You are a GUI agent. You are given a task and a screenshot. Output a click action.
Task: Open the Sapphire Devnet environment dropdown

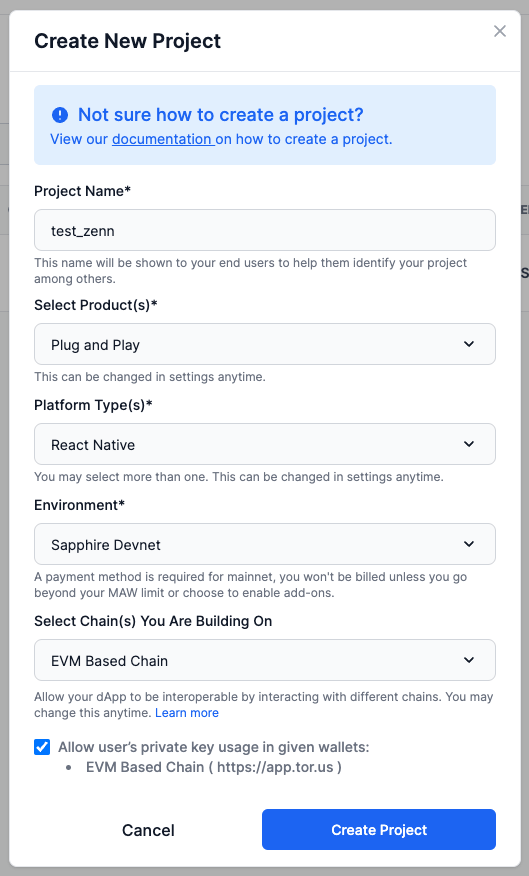point(265,544)
